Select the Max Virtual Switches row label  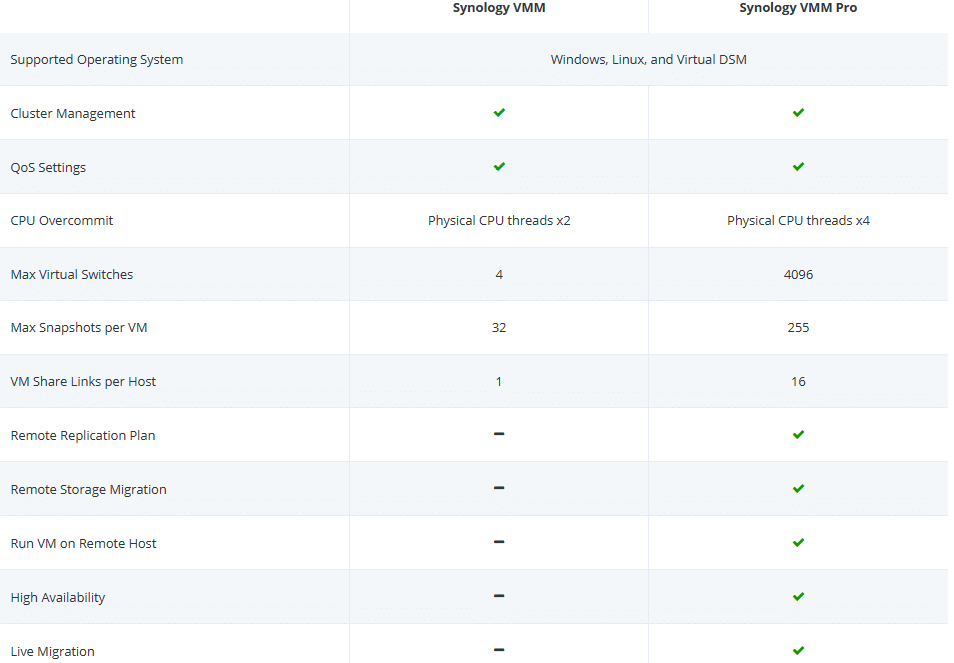click(72, 274)
